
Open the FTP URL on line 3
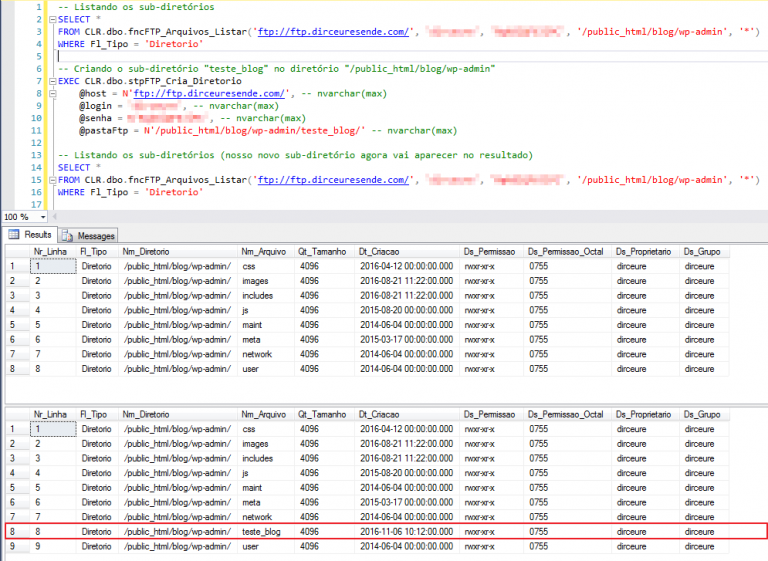333,32
